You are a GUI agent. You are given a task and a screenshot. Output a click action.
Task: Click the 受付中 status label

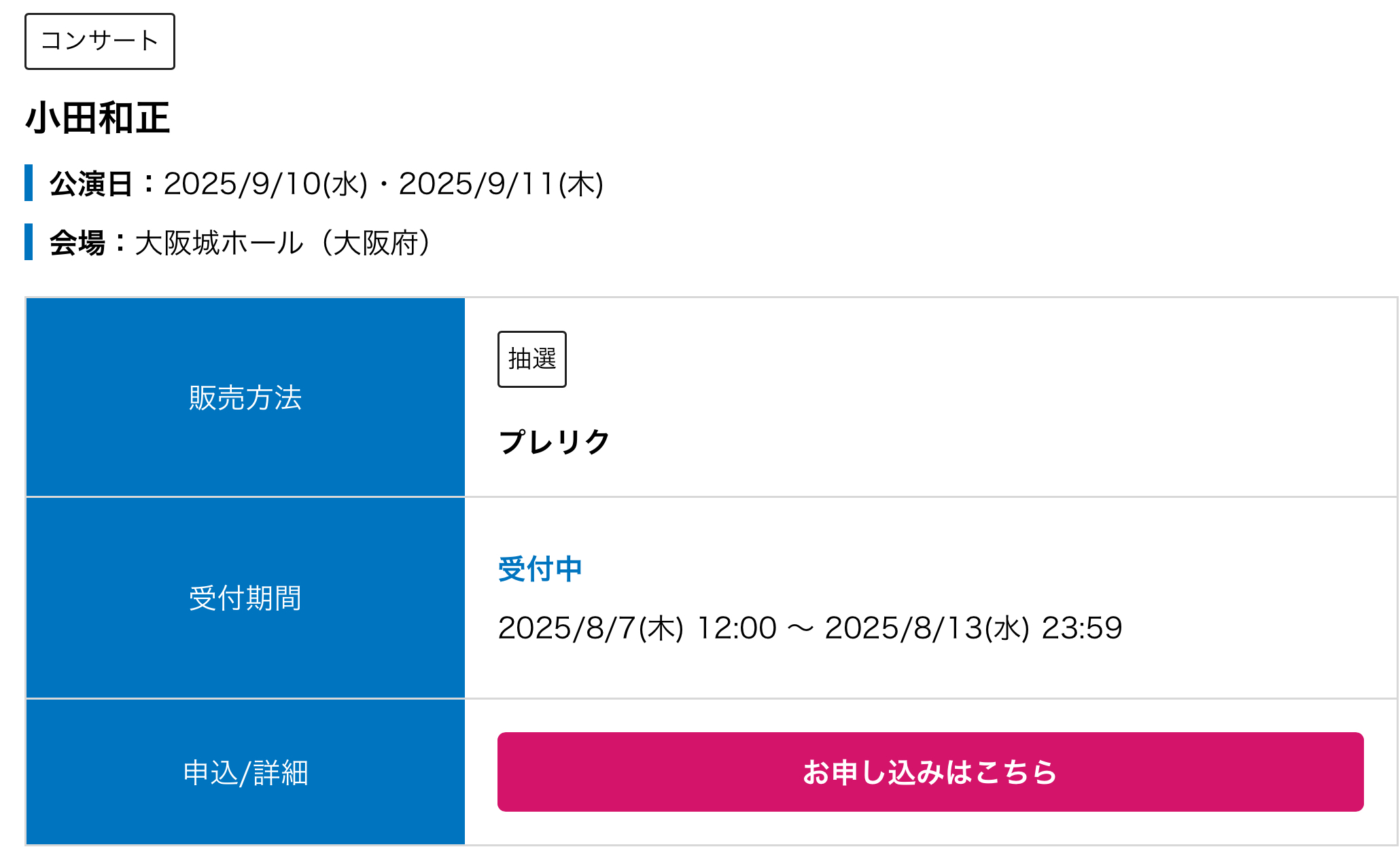(540, 569)
